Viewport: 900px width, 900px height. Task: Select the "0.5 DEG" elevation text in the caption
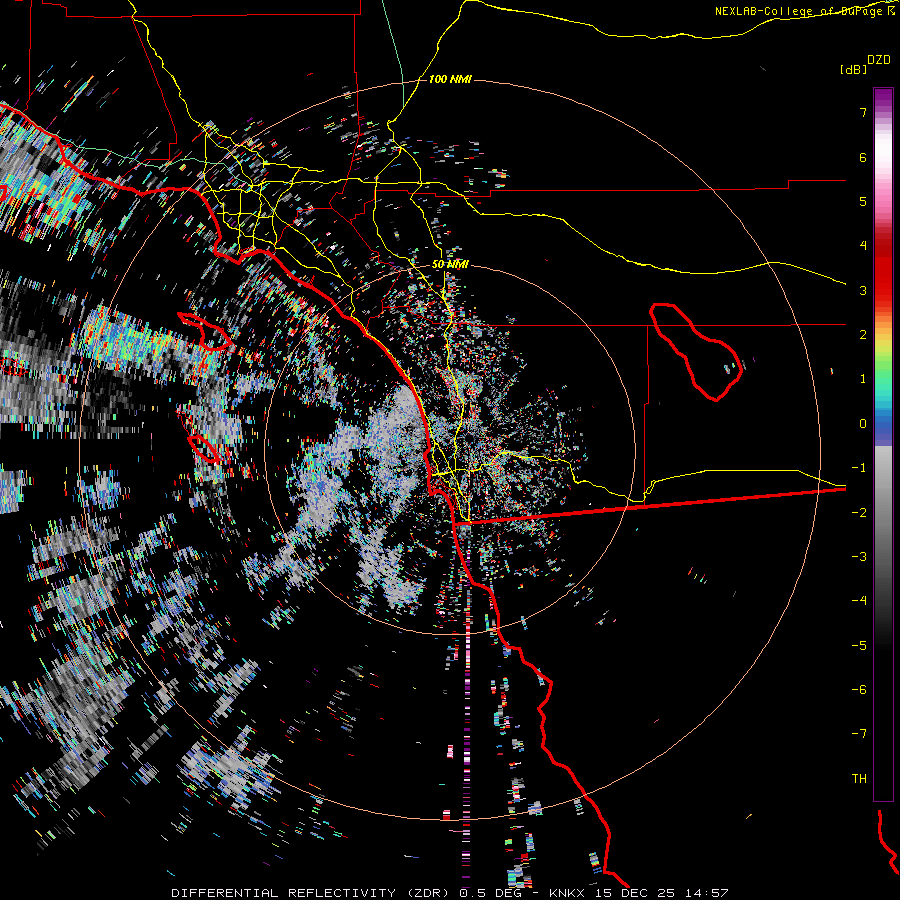coord(490,893)
